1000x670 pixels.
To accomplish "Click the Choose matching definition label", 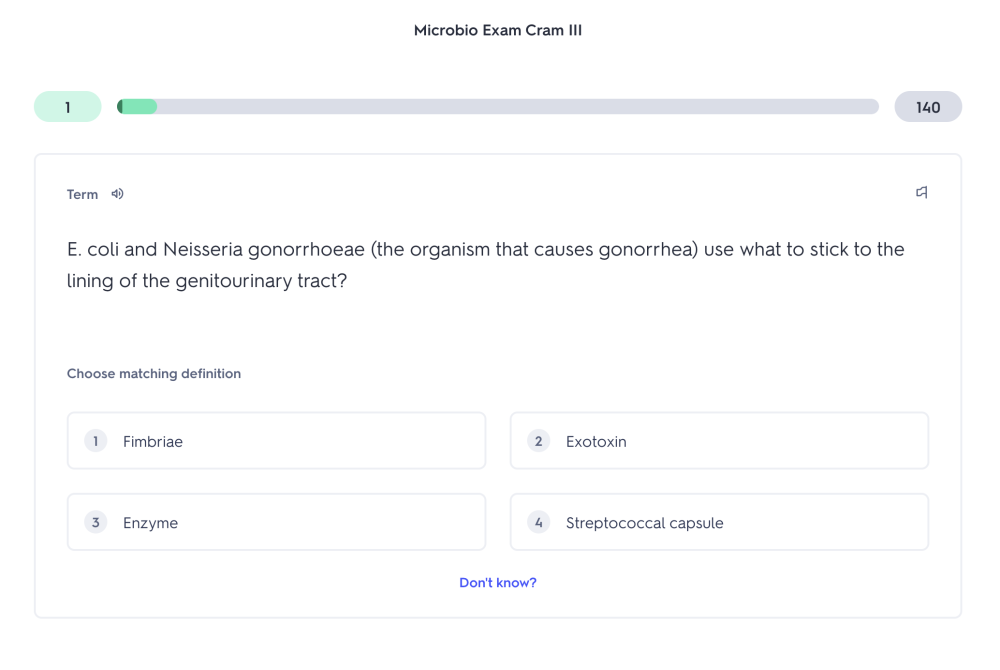I will coord(154,374).
